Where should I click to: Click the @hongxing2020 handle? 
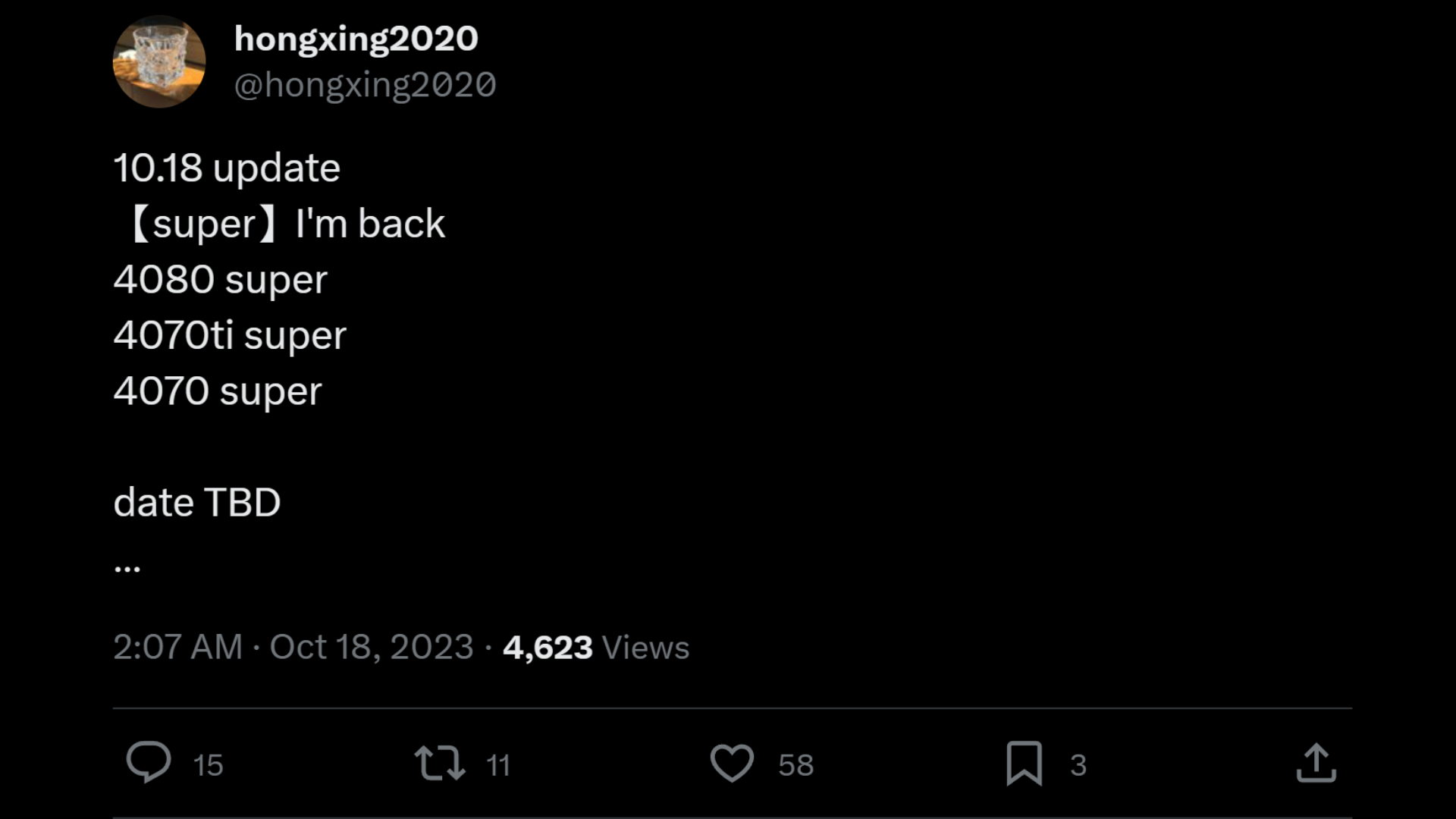click(x=365, y=85)
